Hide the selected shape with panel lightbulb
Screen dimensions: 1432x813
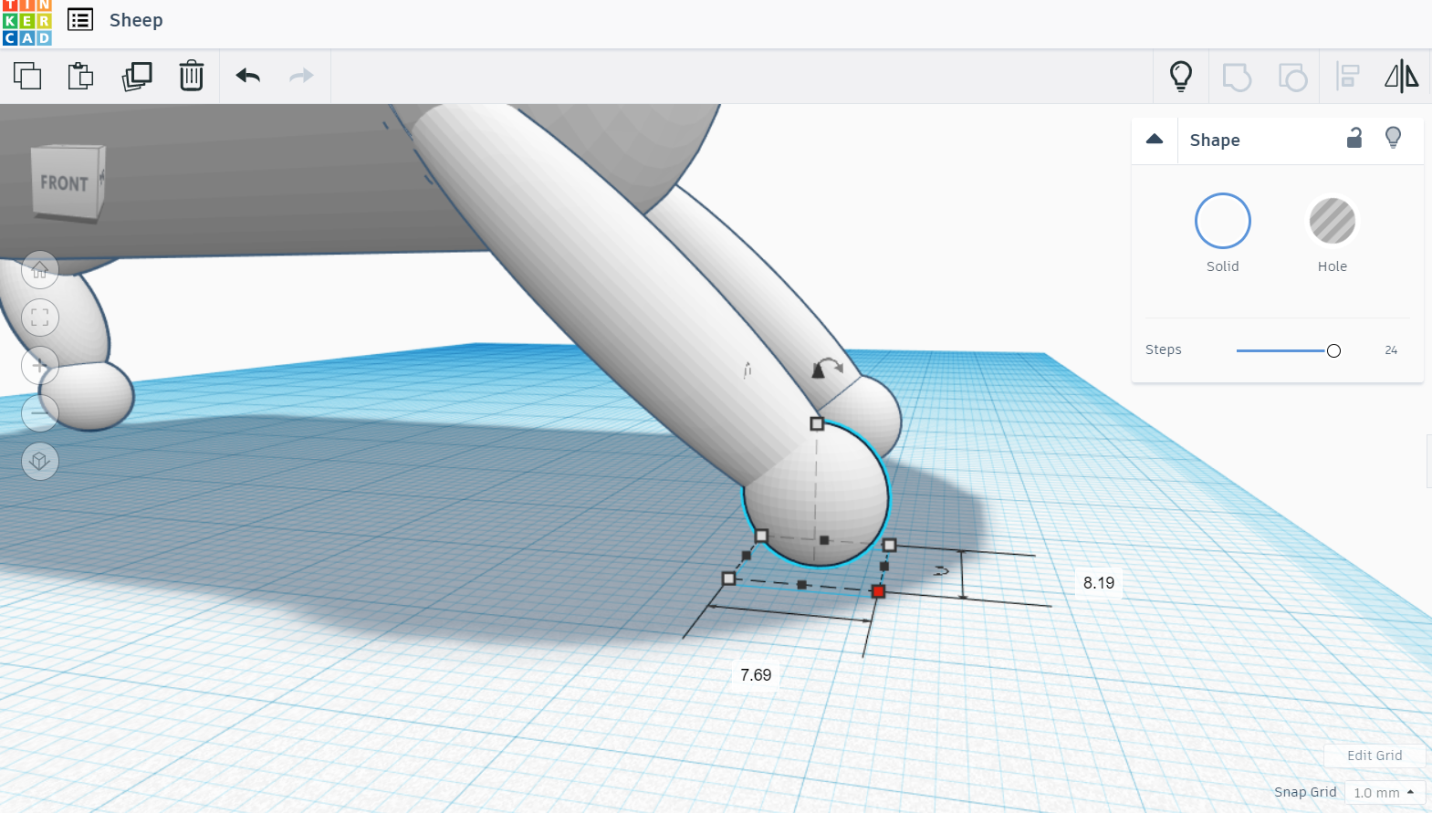pyautogui.click(x=1393, y=138)
